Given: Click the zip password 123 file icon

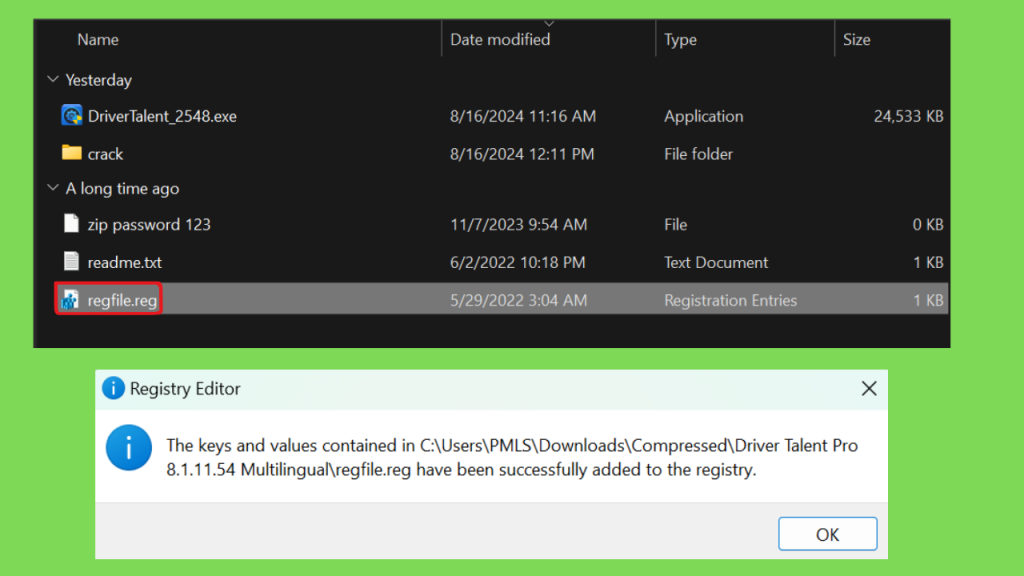Looking at the screenshot, I should point(71,223).
